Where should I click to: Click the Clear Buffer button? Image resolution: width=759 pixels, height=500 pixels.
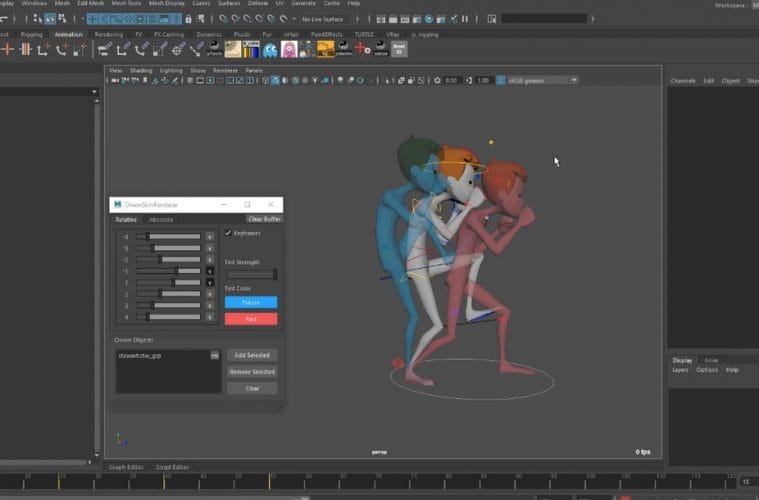click(264, 219)
